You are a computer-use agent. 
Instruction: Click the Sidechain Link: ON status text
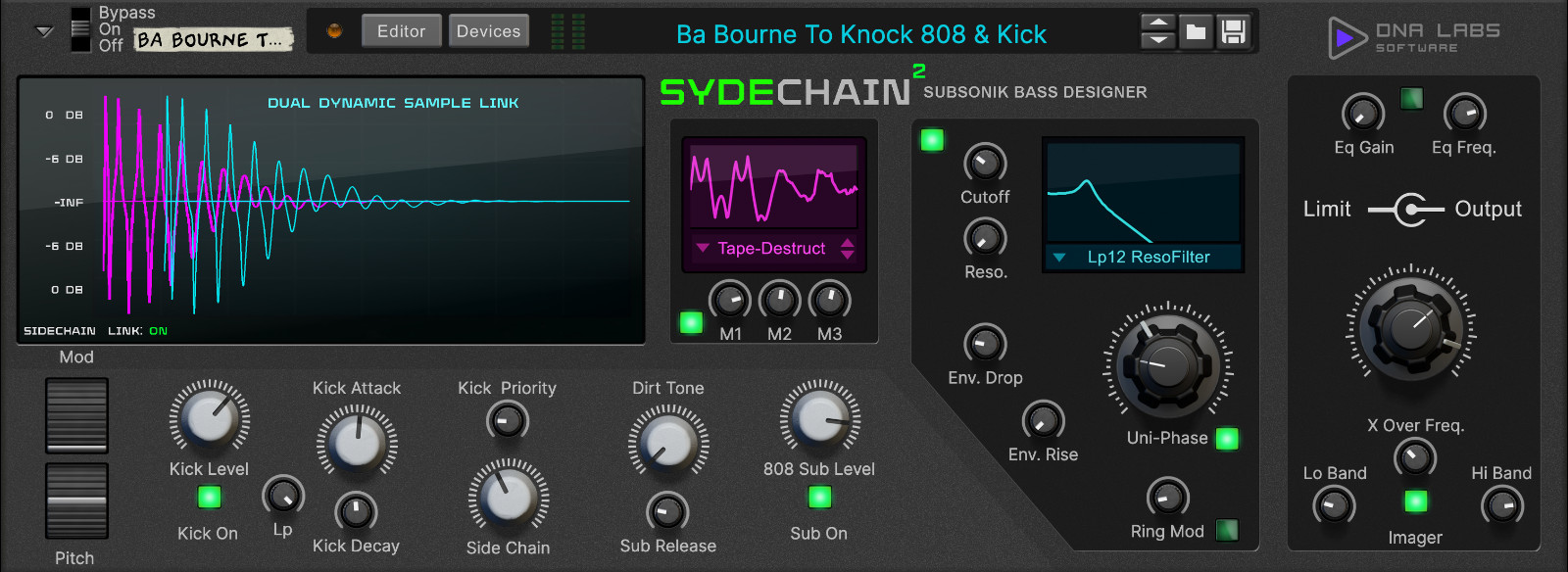point(95,331)
